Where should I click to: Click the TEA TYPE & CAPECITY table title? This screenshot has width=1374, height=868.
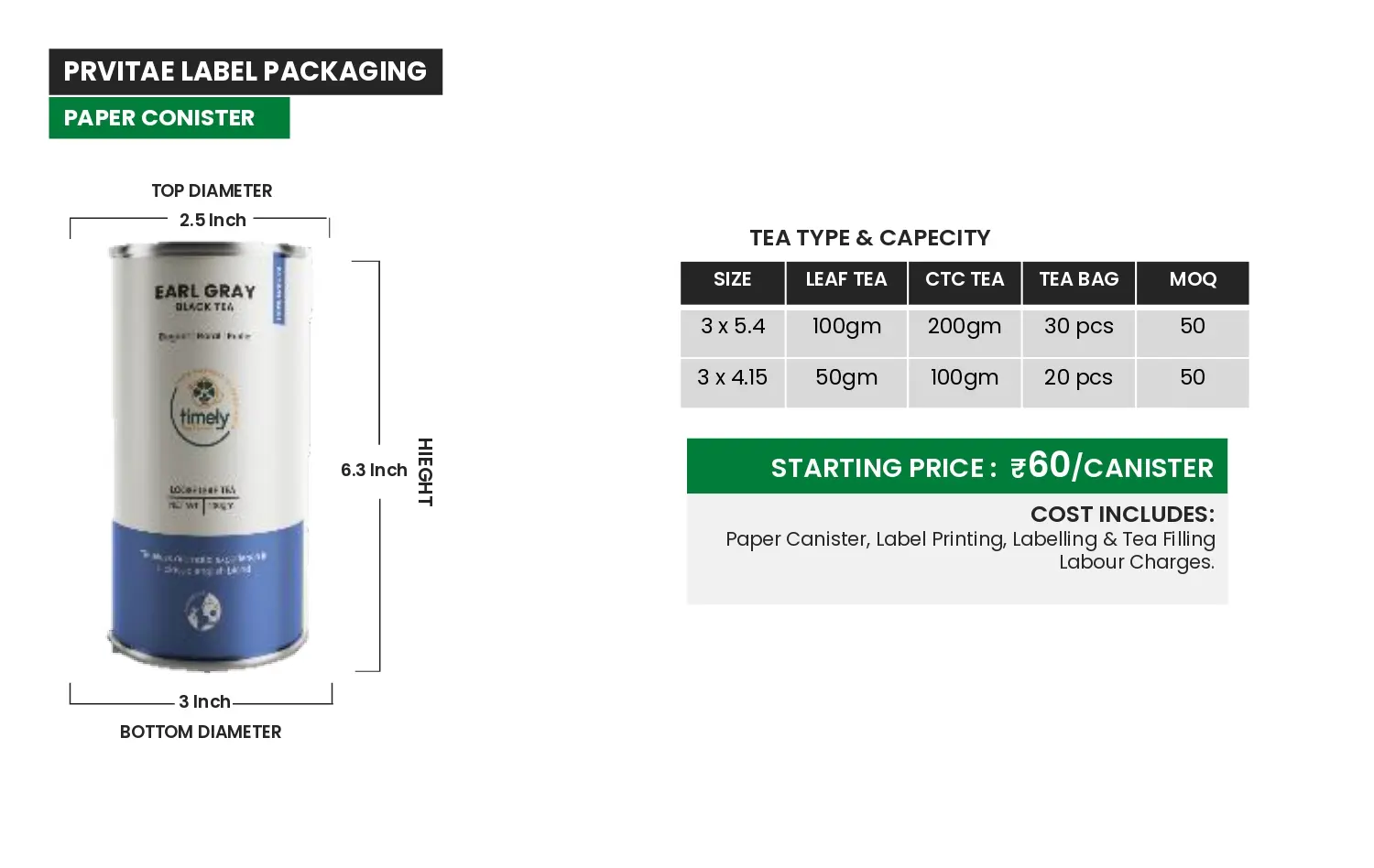870,238
